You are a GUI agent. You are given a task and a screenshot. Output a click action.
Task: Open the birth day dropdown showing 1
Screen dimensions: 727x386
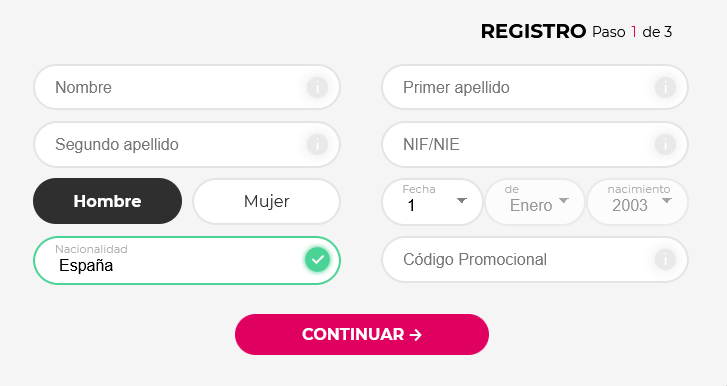pyautogui.click(x=432, y=202)
